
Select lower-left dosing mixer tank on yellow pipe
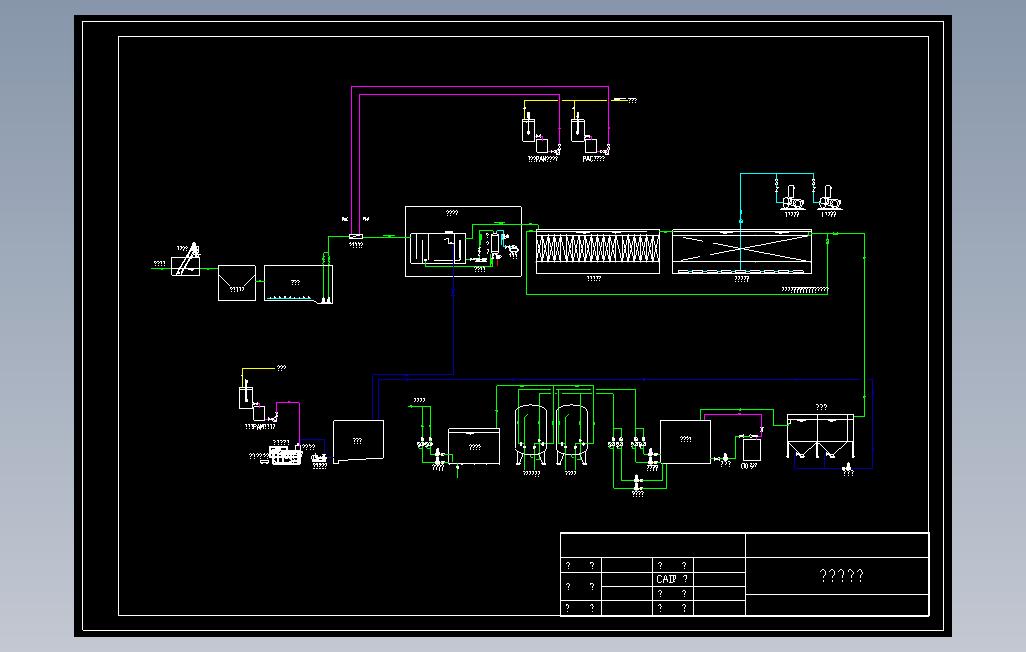pyautogui.click(x=246, y=397)
